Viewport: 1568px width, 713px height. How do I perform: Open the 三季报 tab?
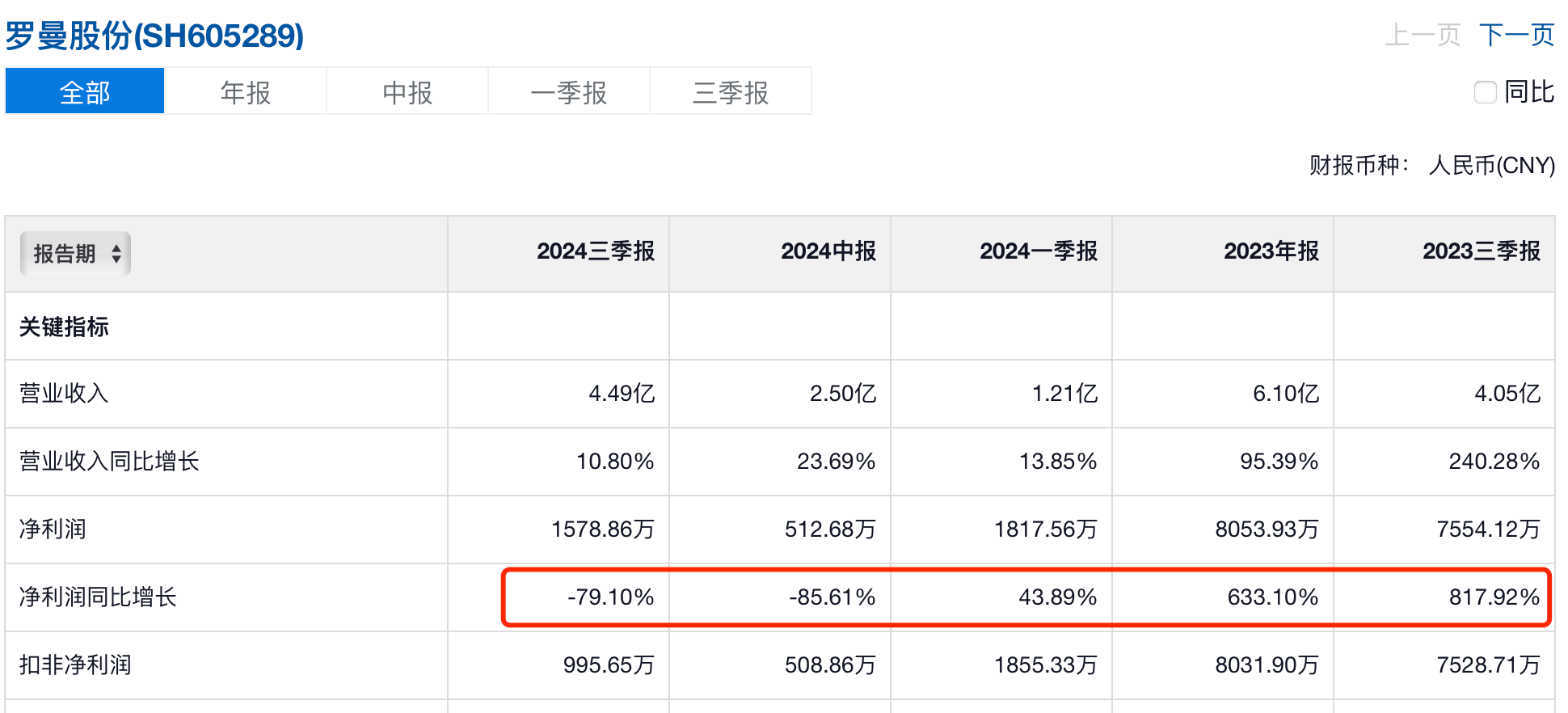coord(731,91)
